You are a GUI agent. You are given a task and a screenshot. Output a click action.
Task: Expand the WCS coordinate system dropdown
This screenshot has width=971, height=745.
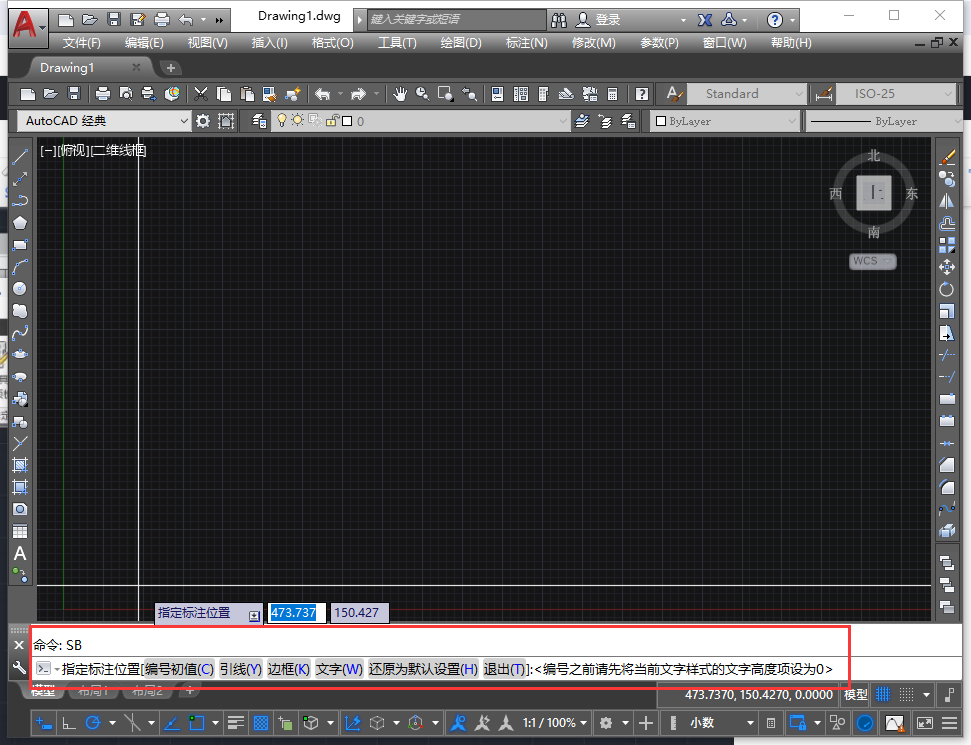coord(873,261)
